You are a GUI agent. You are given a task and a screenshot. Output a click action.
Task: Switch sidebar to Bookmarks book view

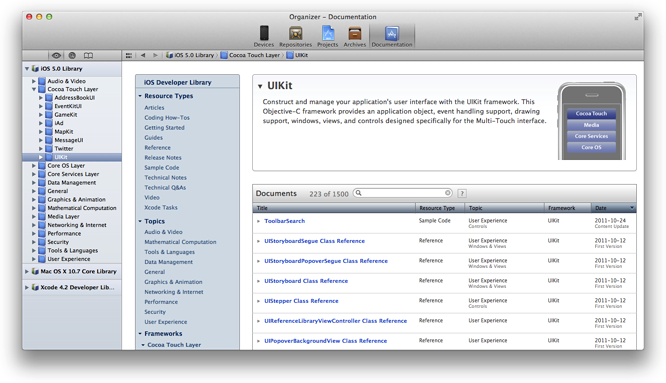[88, 55]
